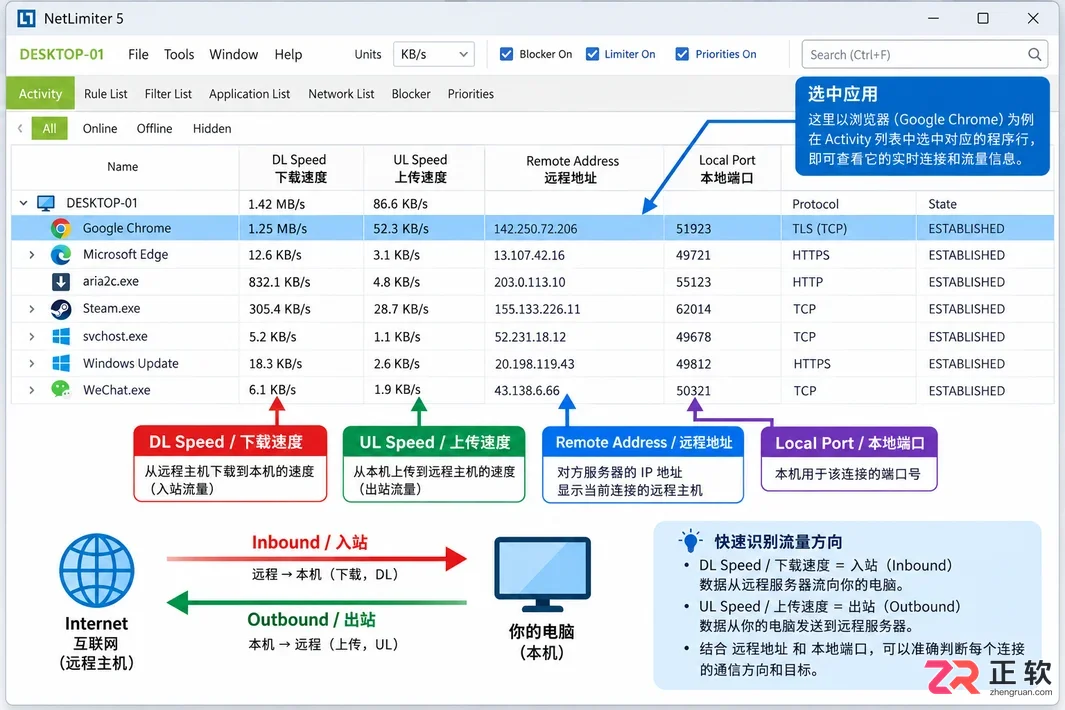This screenshot has height=710, width=1065.
Task: Show Offline connections filter
Action: point(154,128)
